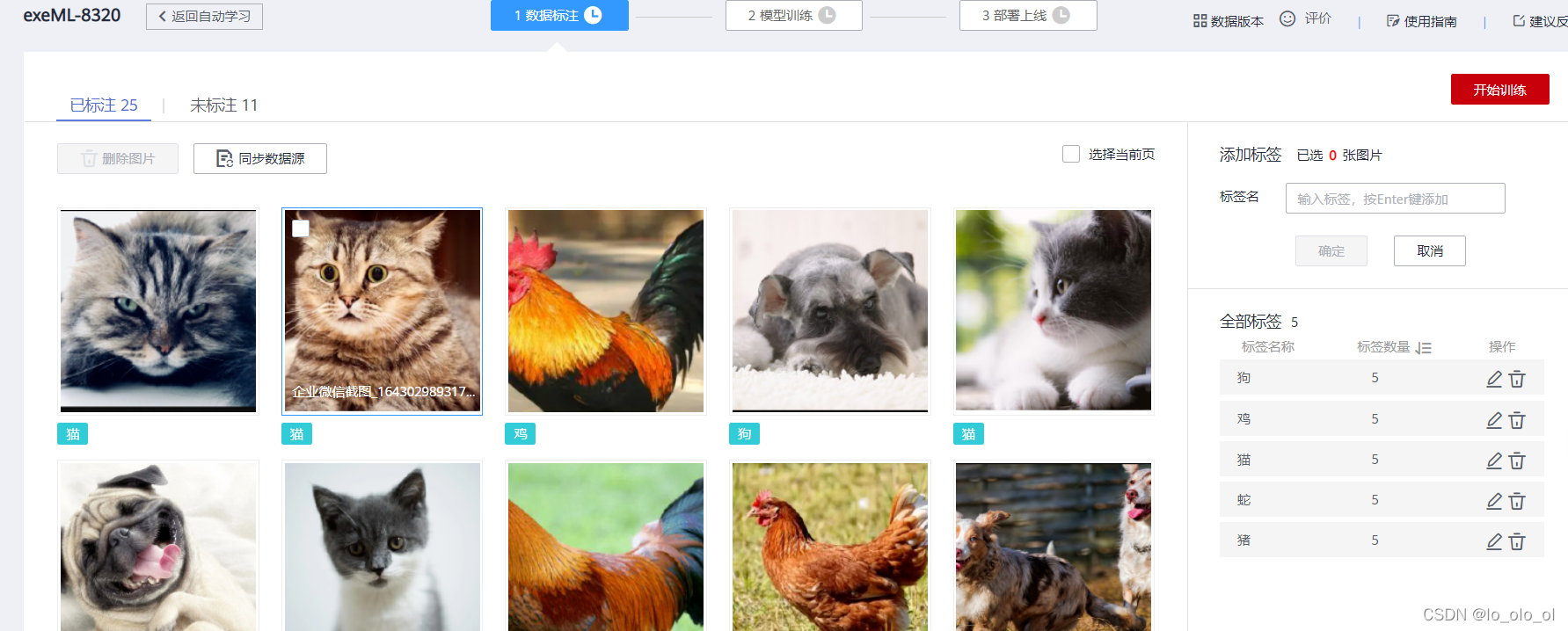Screen dimensions: 1568x631
Task: Click back arrow in 返回自动学习
Action: point(163,16)
